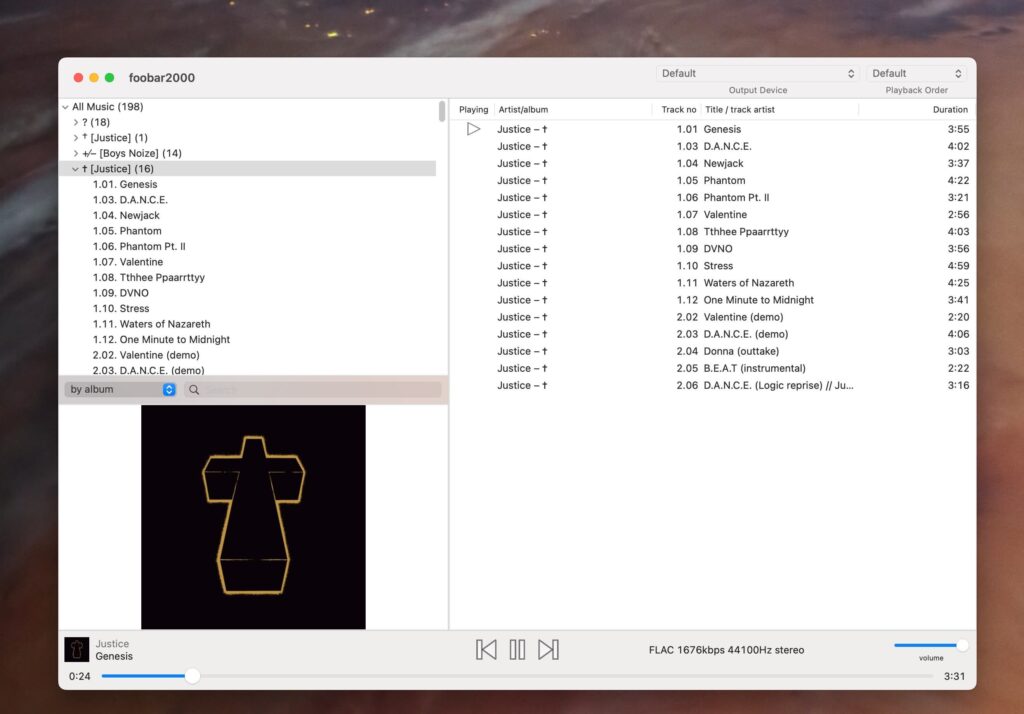Click the library tree scrollbar
Screen dimensions: 1024x714
442,111
